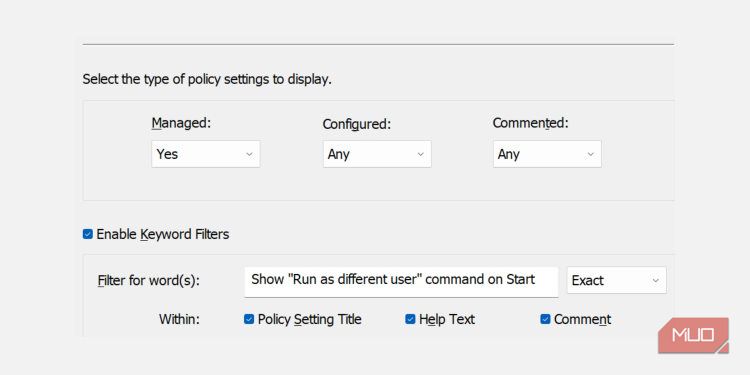Viewport: 750px width, 375px height.
Task: Toggle the Policy Setting Title checkbox
Action: coord(249,319)
